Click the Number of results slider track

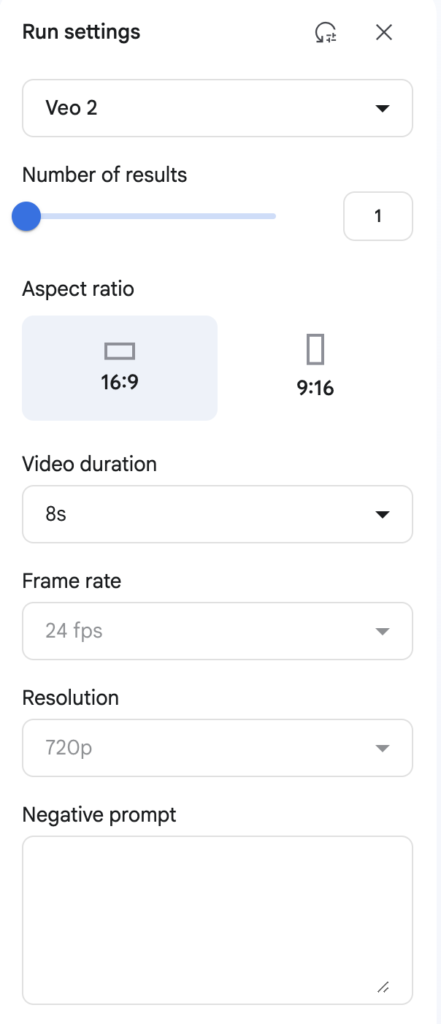[x=150, y=216]
